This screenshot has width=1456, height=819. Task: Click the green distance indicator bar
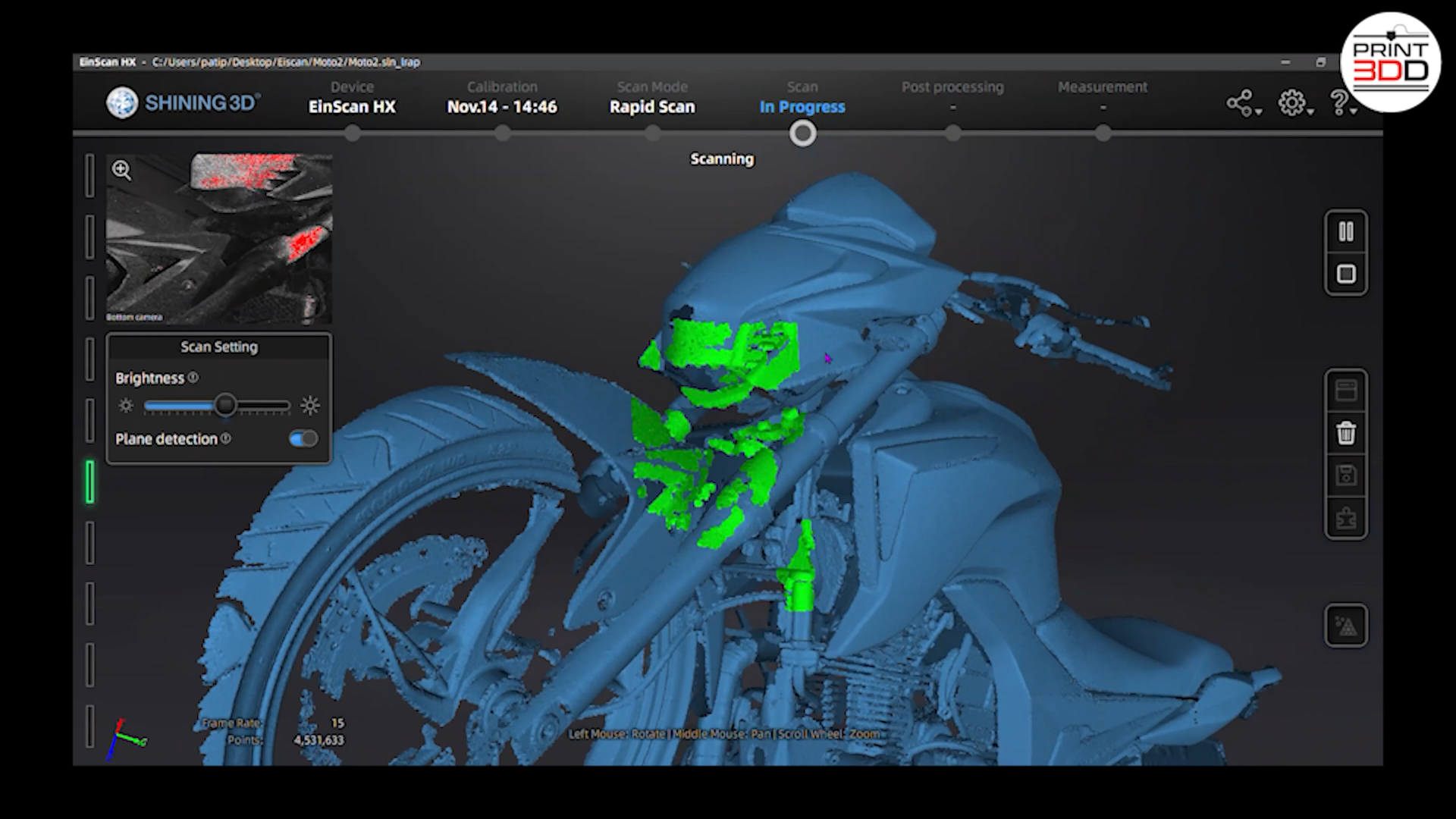tap(90, 482)
